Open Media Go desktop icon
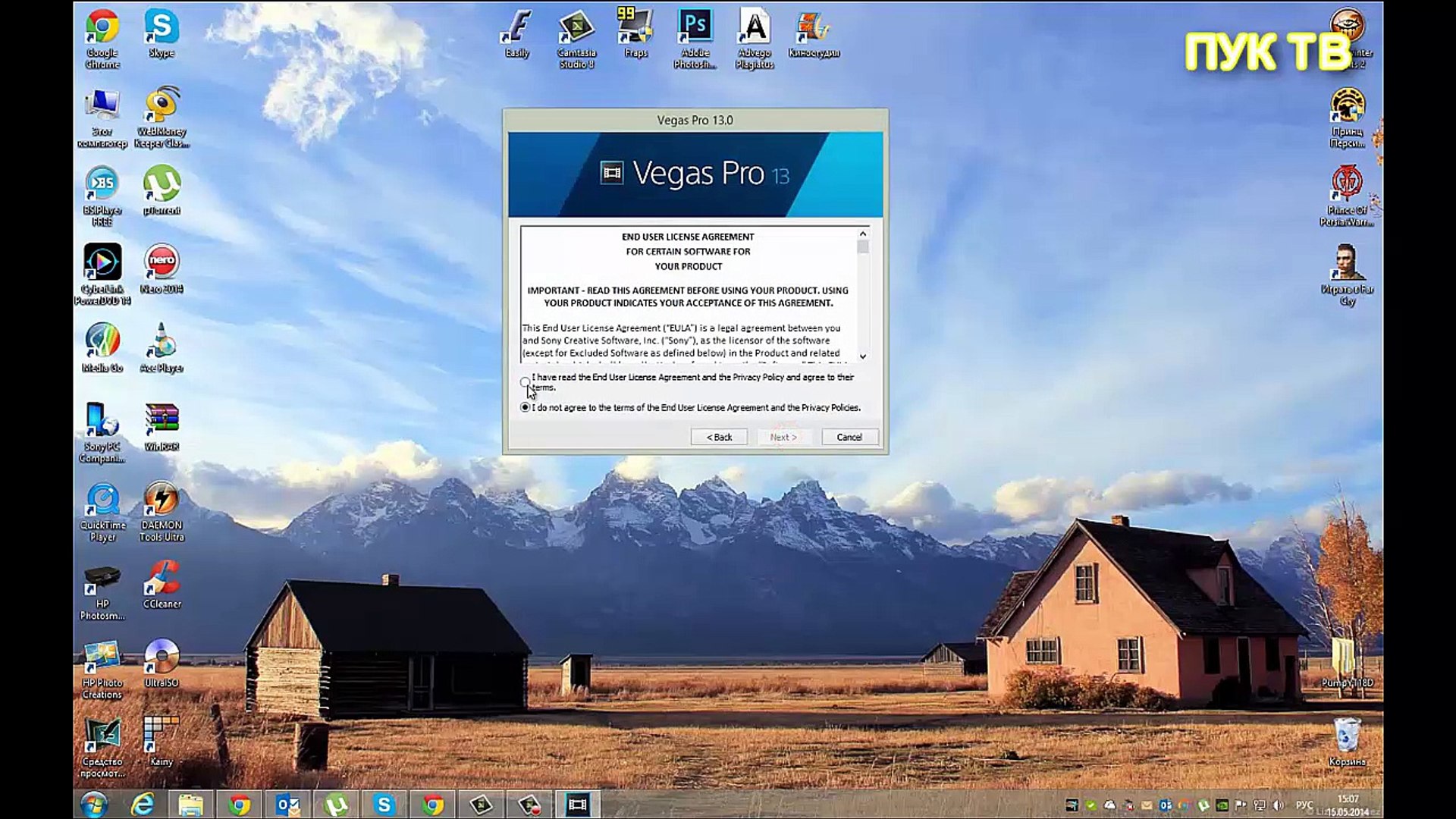 coord(102,347)
